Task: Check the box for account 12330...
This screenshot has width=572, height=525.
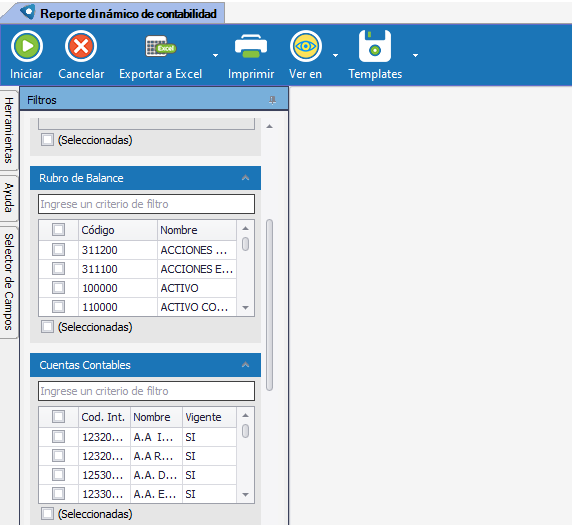Action: click(x=58, y=494)
